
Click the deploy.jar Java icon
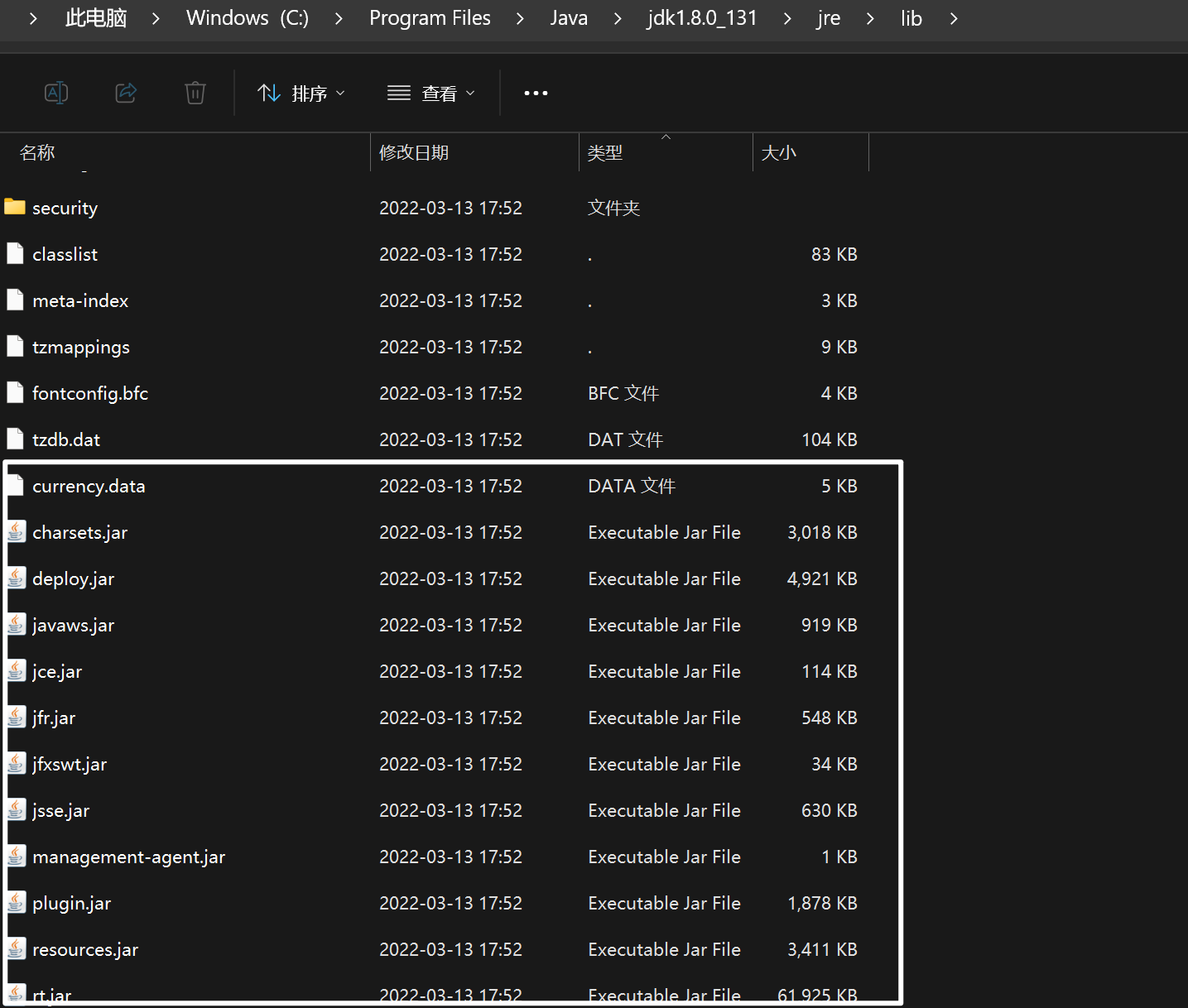pyautogui.click(x=17, y=578)
